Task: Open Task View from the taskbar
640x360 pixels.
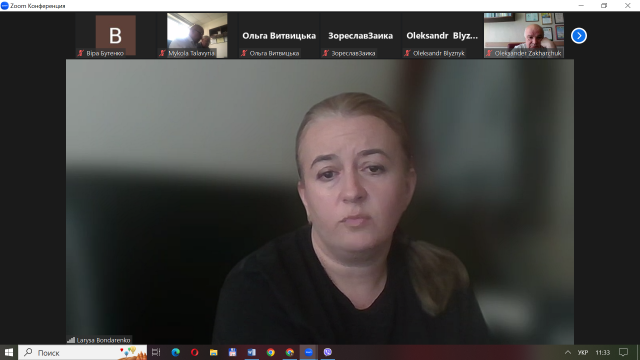Action: (156, 352)
